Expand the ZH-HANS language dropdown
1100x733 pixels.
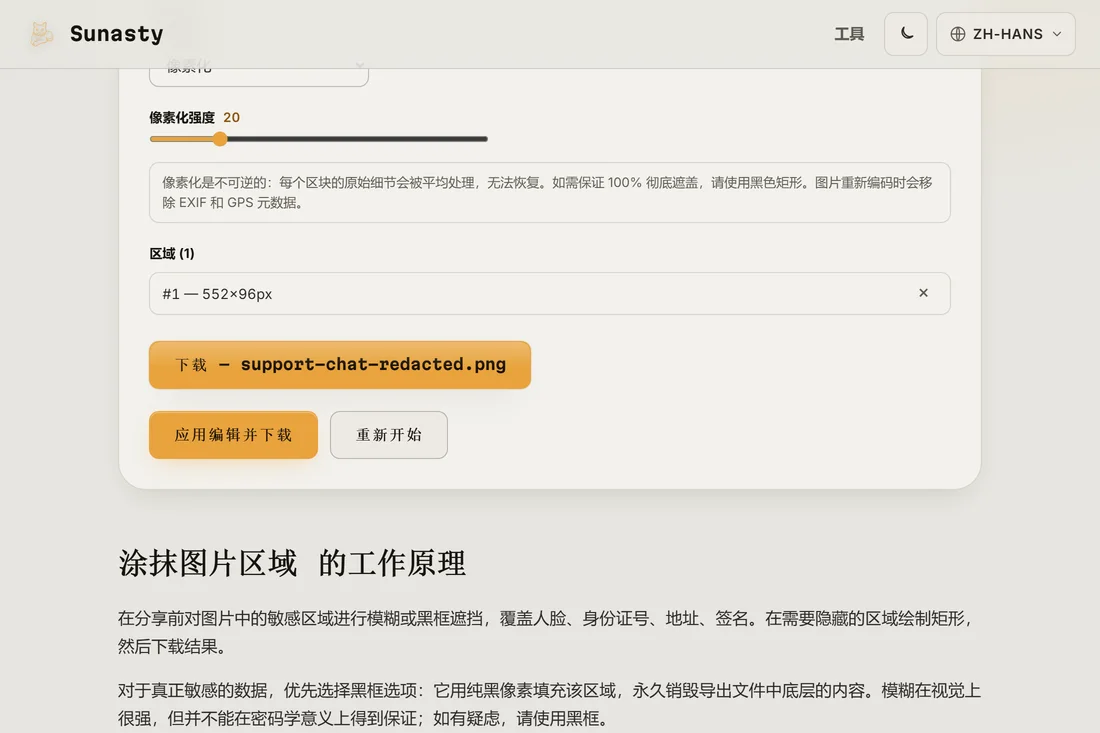tap(1005, 34)
